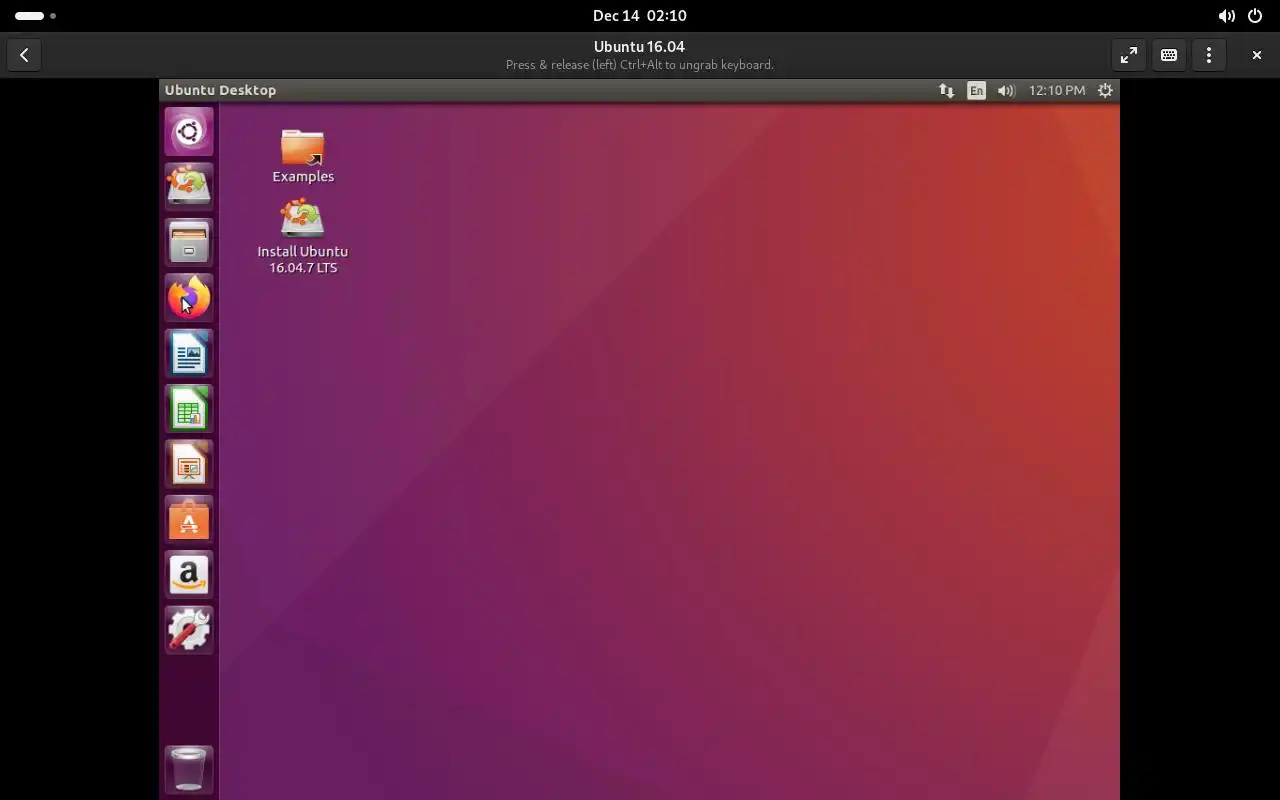Screen dimensions: 1280x800
Task: Open the 12:10 PM clock menu
Action: [1057, 90]
